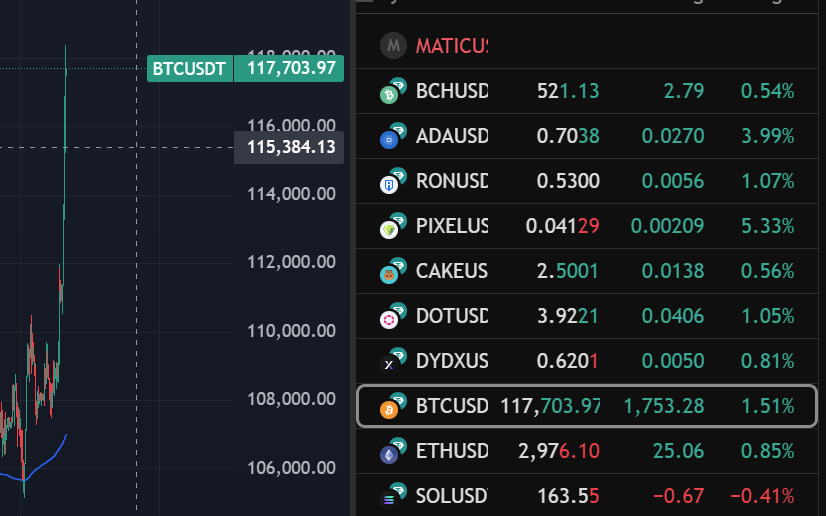
Task: Click CAKEUS last price 2.5001
Action: [568, 271]
